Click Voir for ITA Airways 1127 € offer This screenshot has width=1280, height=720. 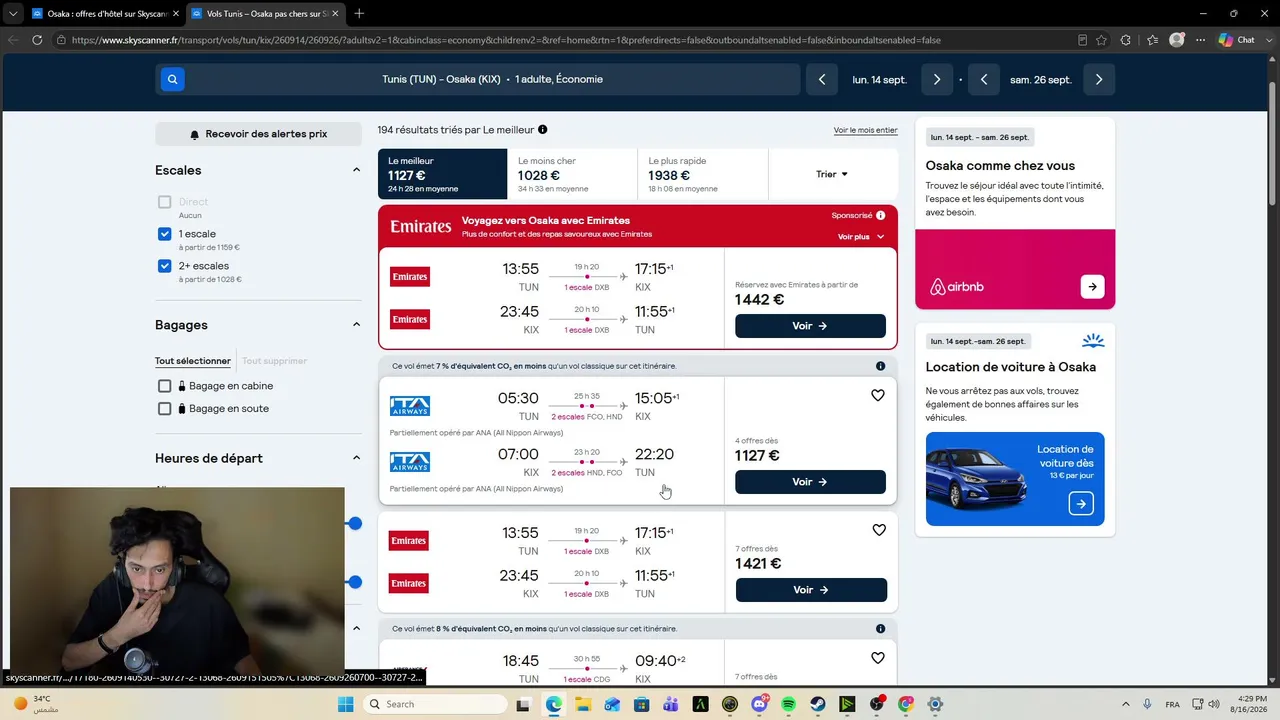(x=810, y=482)
